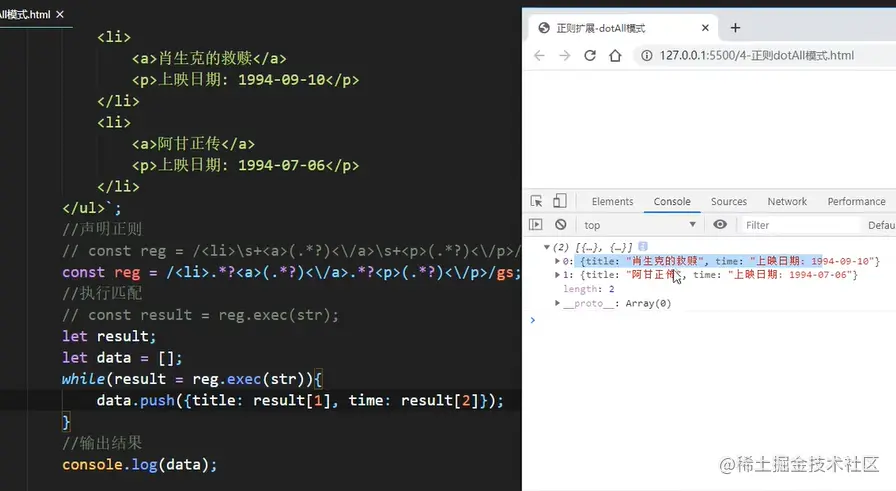
Task: Toggle the live expression eye icon
Action: (x=720, y=224)
